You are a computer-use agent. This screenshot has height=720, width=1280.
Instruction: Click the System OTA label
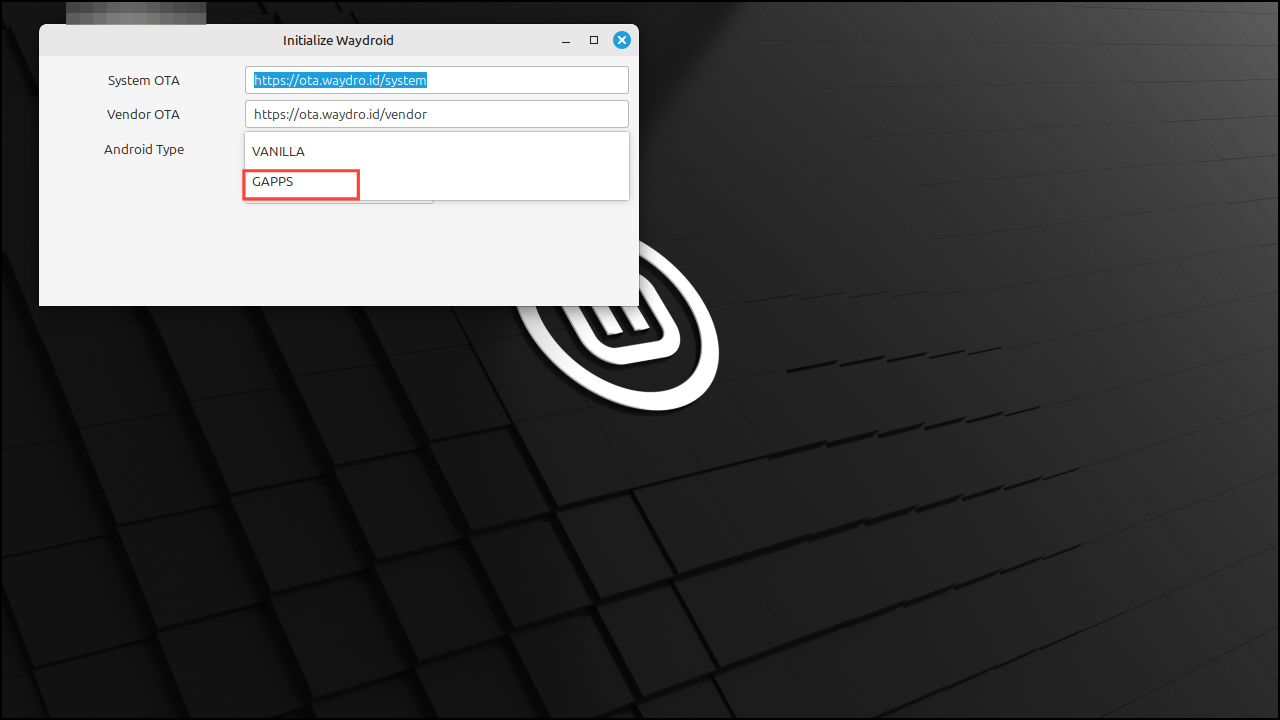pyautogui.click(x=144, y=80)
